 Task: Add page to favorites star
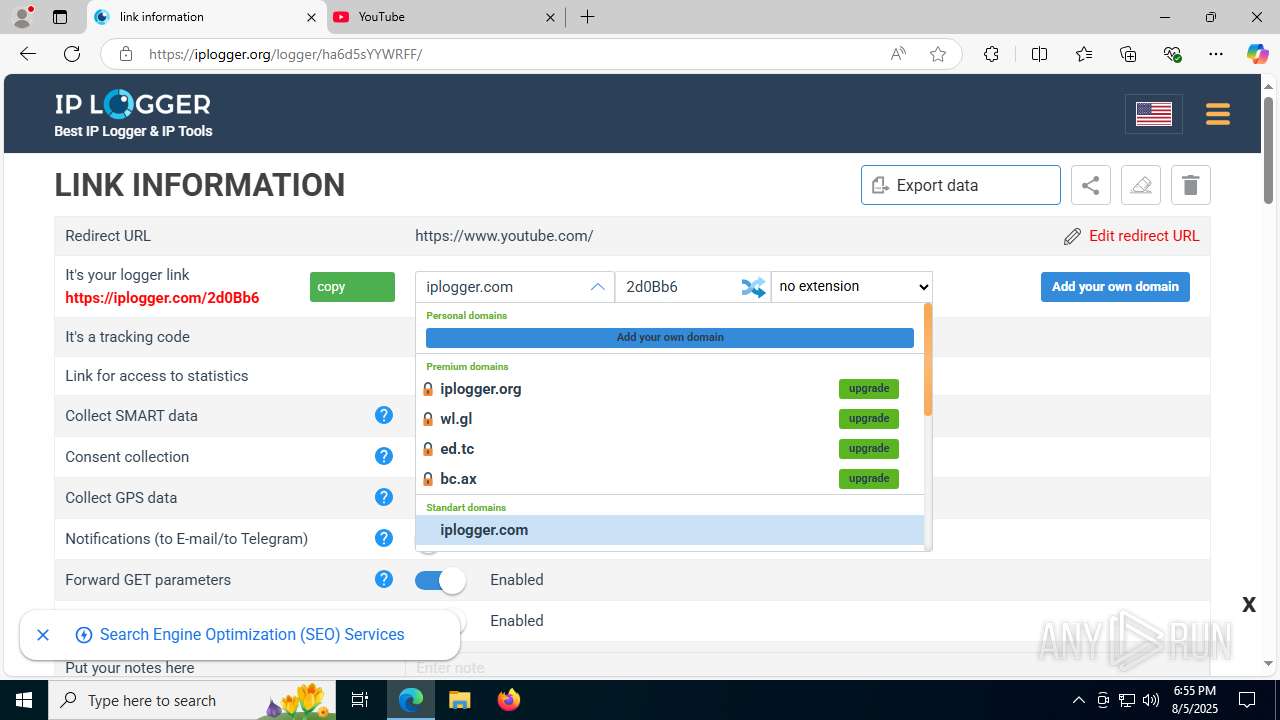pos(938,54)
